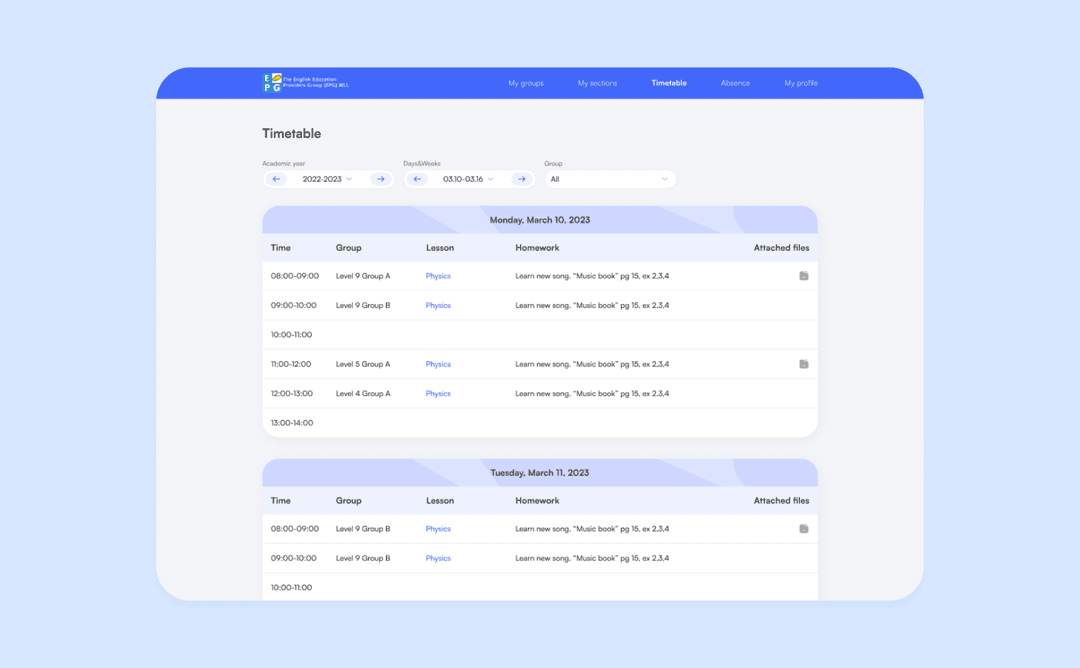Open the 03.10-03.16 week dropdown
The image size is (1080, 668).
coord(468,179)
